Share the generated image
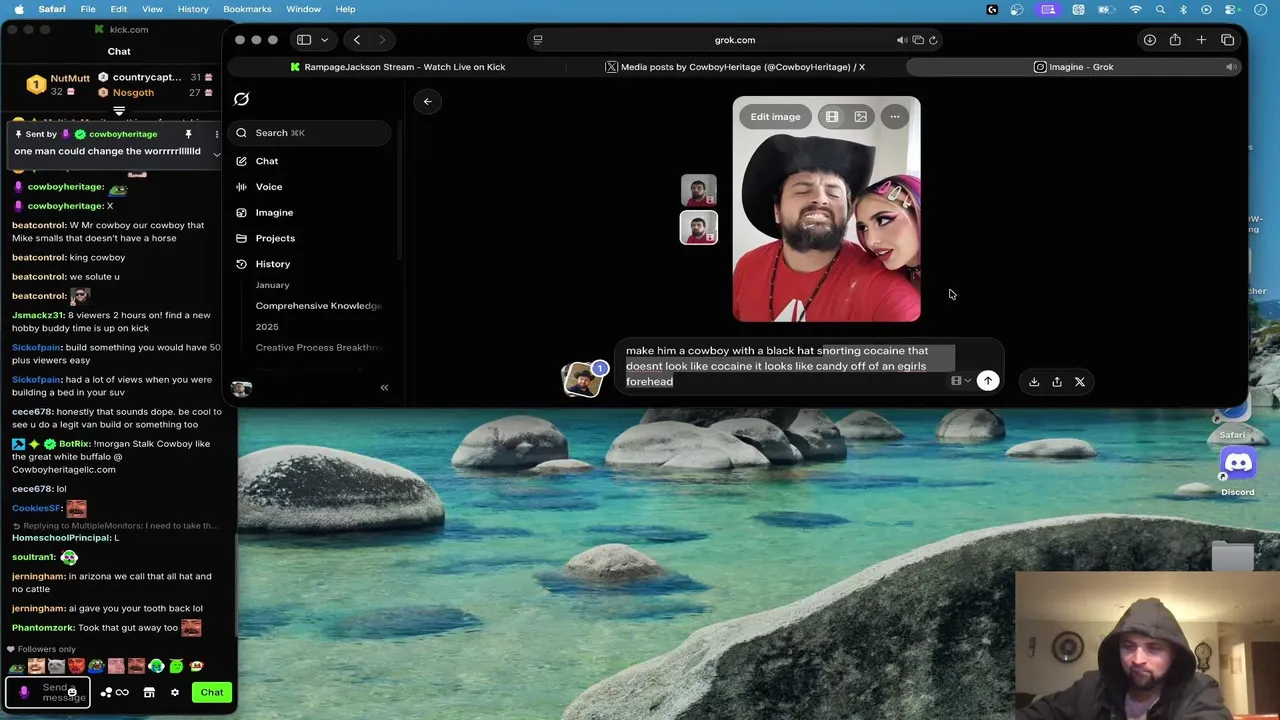Viewport: 1280px width, 720px height. point(1057,382)
